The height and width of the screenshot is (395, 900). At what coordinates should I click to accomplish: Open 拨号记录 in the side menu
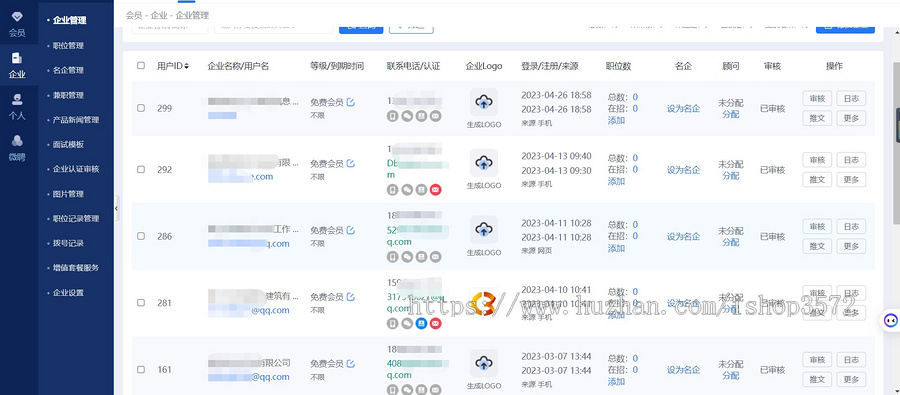[68, 243]
